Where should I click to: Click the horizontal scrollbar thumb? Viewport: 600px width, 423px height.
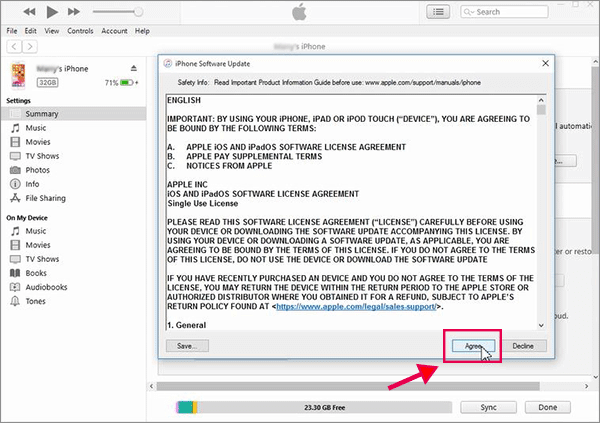click(x=348, y=386)
